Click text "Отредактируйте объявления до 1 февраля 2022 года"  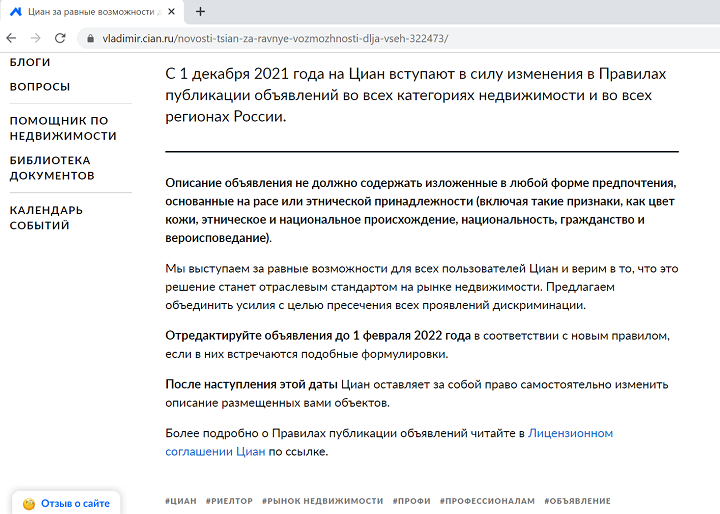[318, 336]
